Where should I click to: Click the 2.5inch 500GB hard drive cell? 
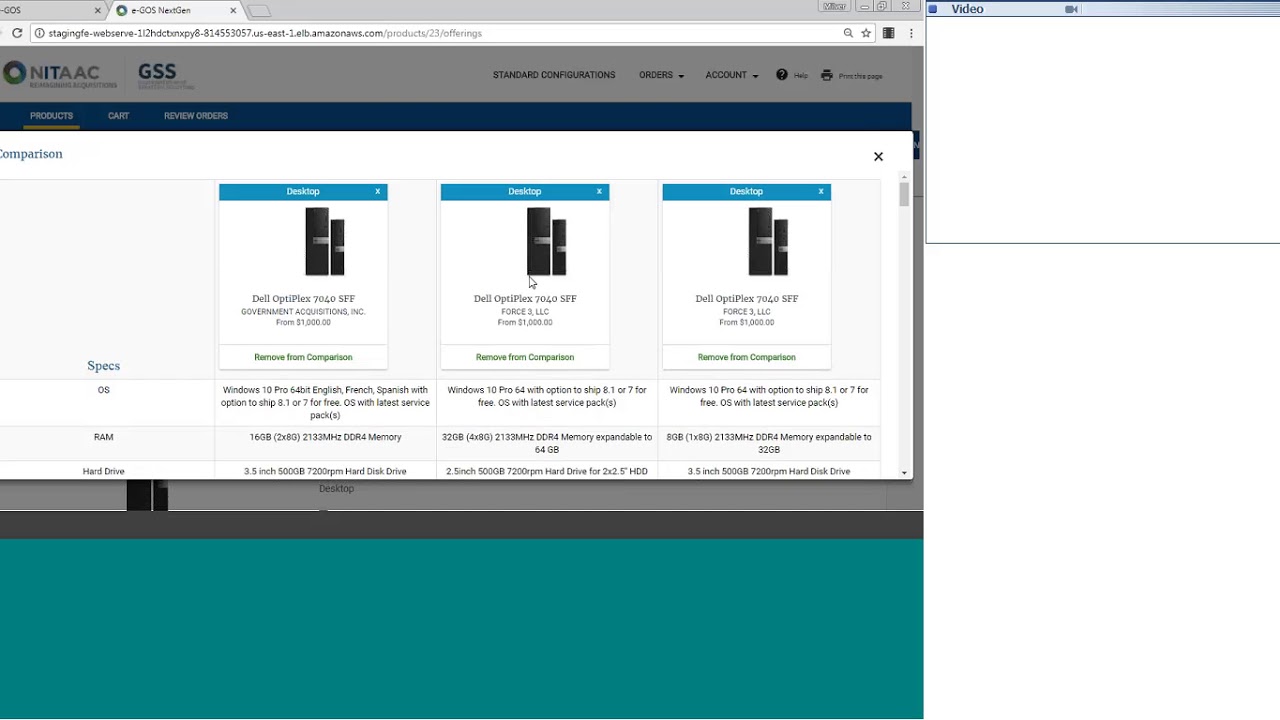(x=547, y=471)
